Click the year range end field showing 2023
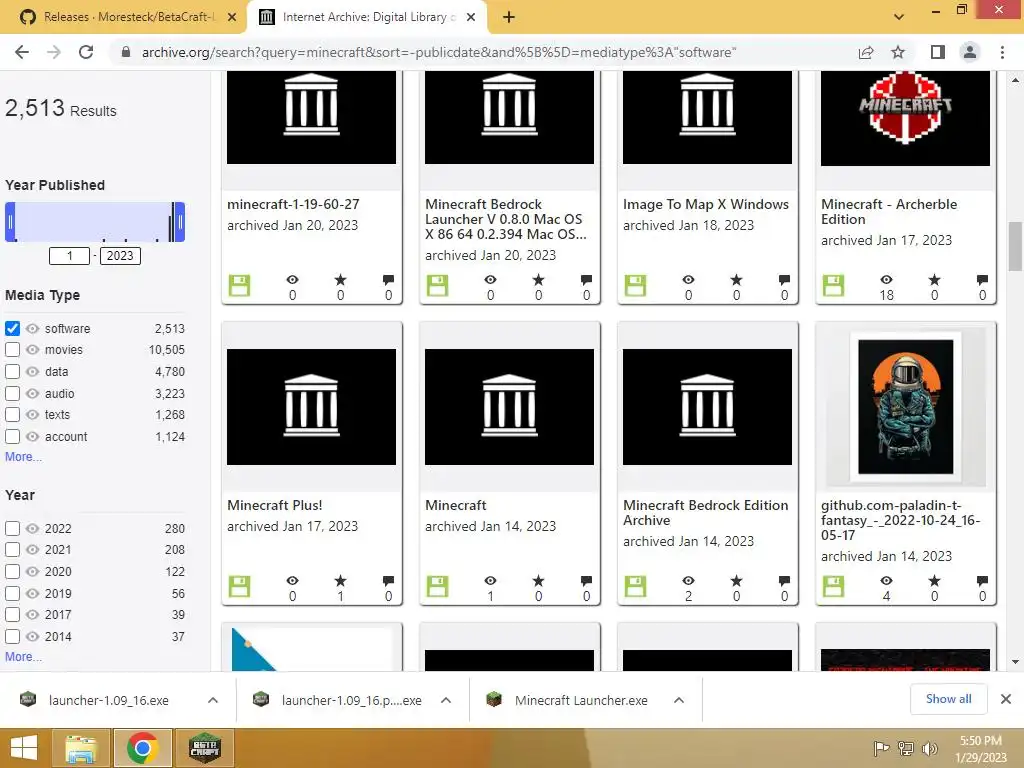This screenshot has width=1024, height=768. pyautogui.click(x=120, y=256)
